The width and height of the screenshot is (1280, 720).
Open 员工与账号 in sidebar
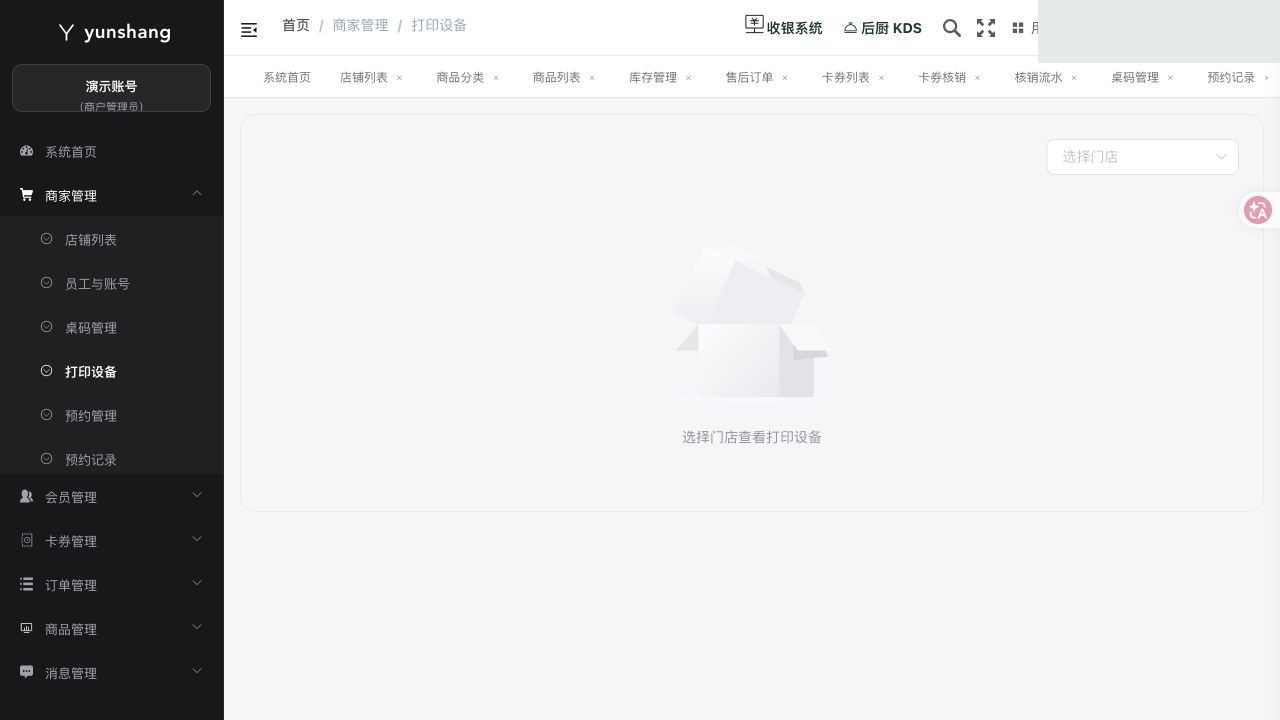click(111, 284)
